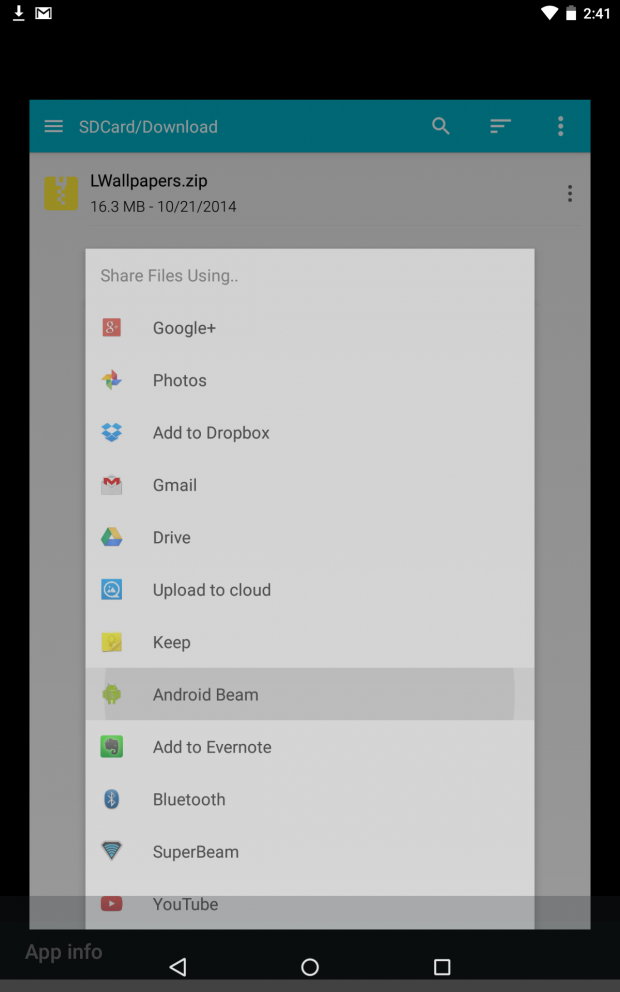Select Android Beam option
The image size is (620, 992).
point(310,695)
